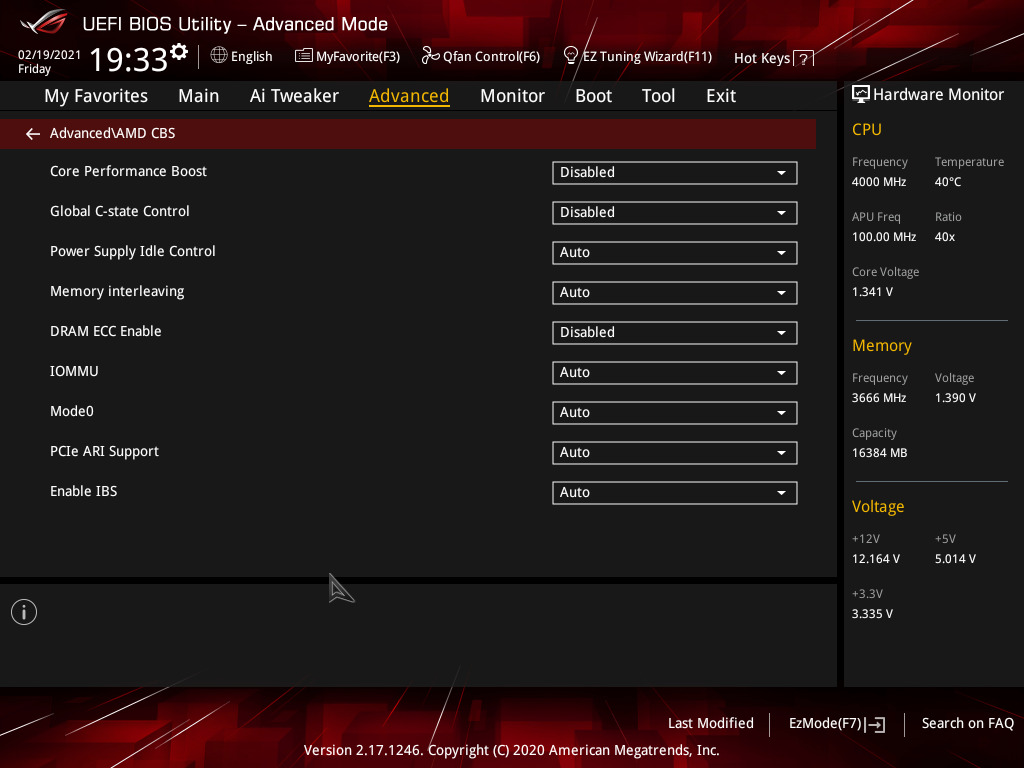Viewport: 1024px width, 768px height.
Task: Click the EZ Tuning Wizard bulb icon
Action: 570,56
